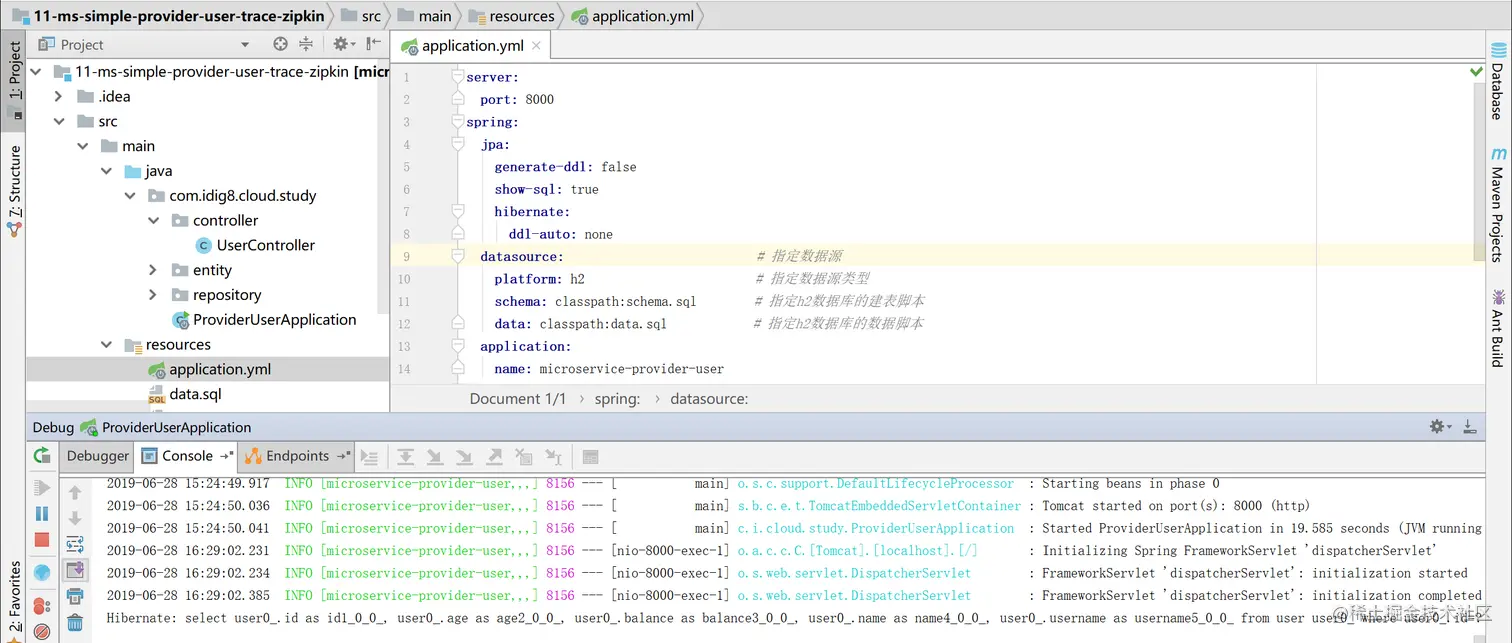This screenshot has height=643, width=1512.
Task: Open Debug panel settings gear
Action: pos(1440,427)
